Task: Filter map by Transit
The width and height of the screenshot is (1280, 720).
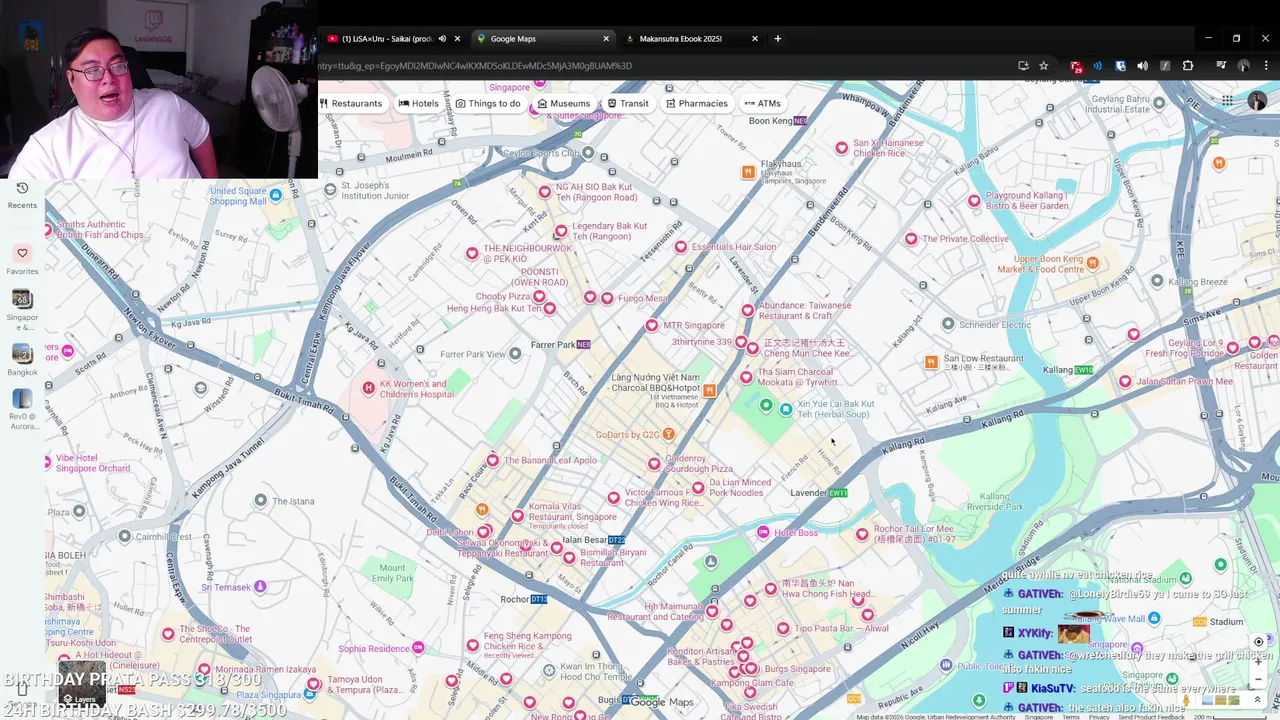Action: coord(628,103)
